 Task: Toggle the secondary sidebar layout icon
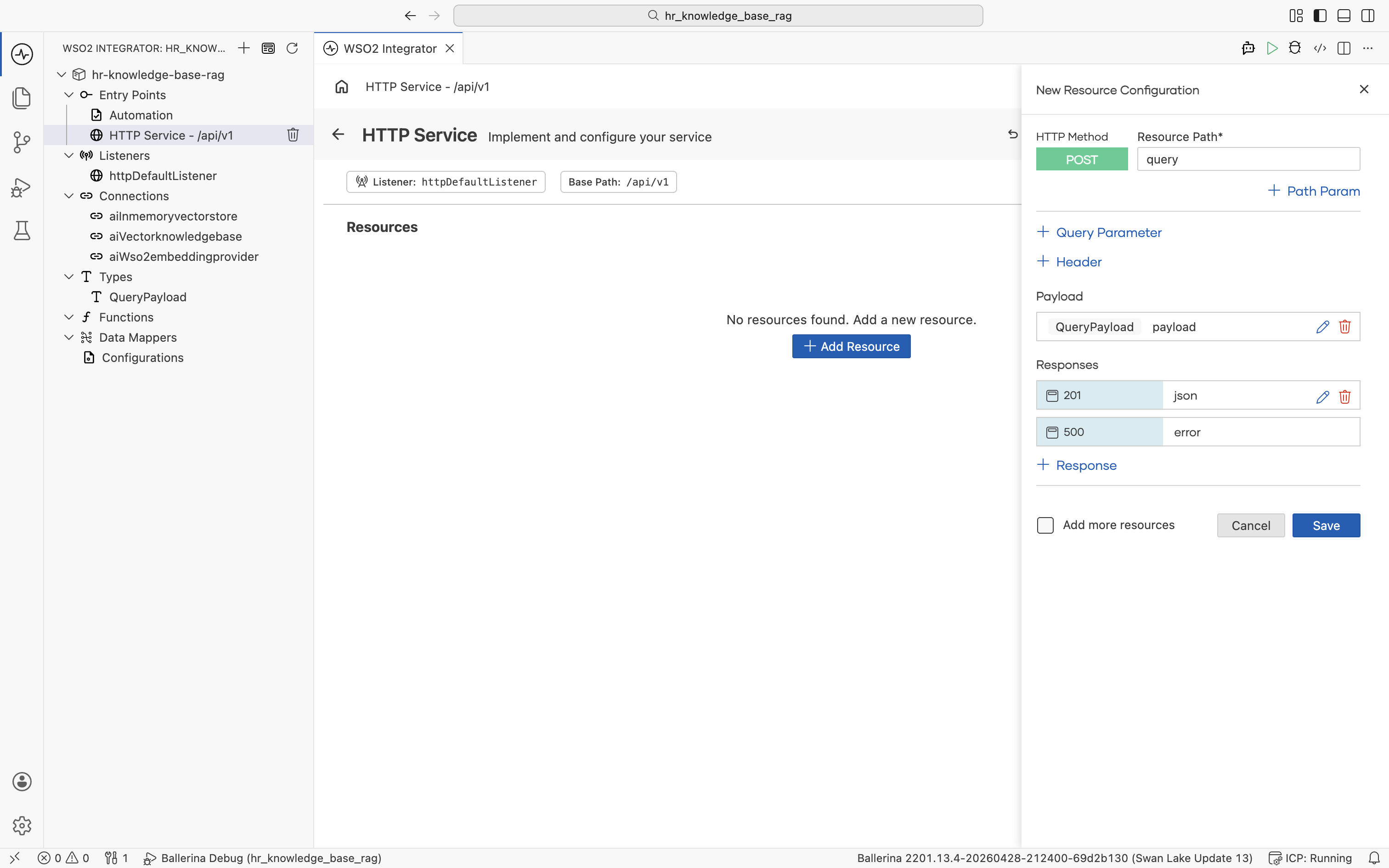1368,16
